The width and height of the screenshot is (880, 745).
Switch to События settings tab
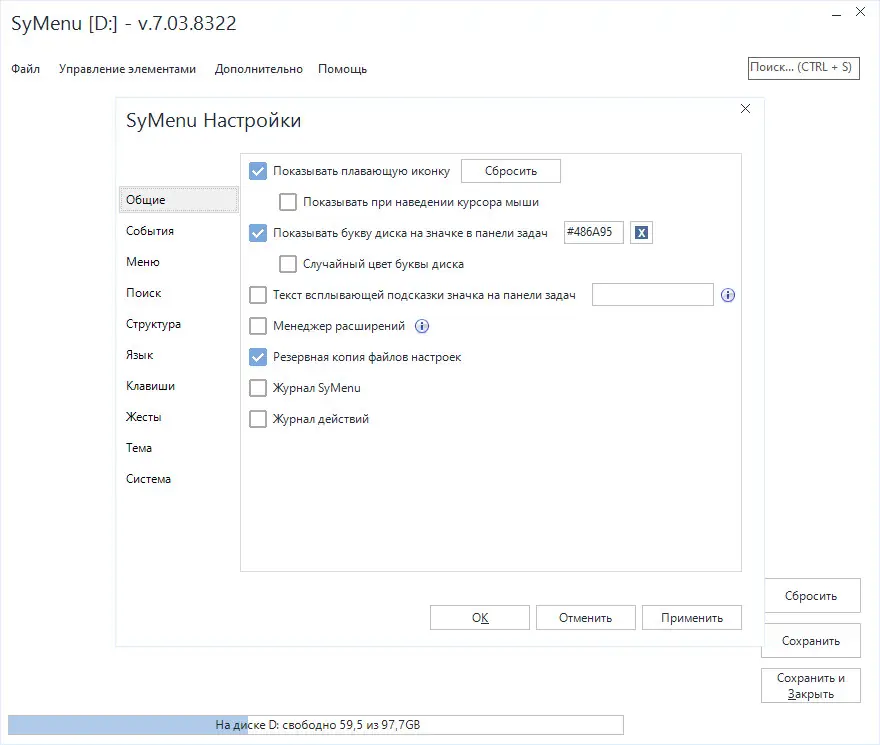(150, 231)
